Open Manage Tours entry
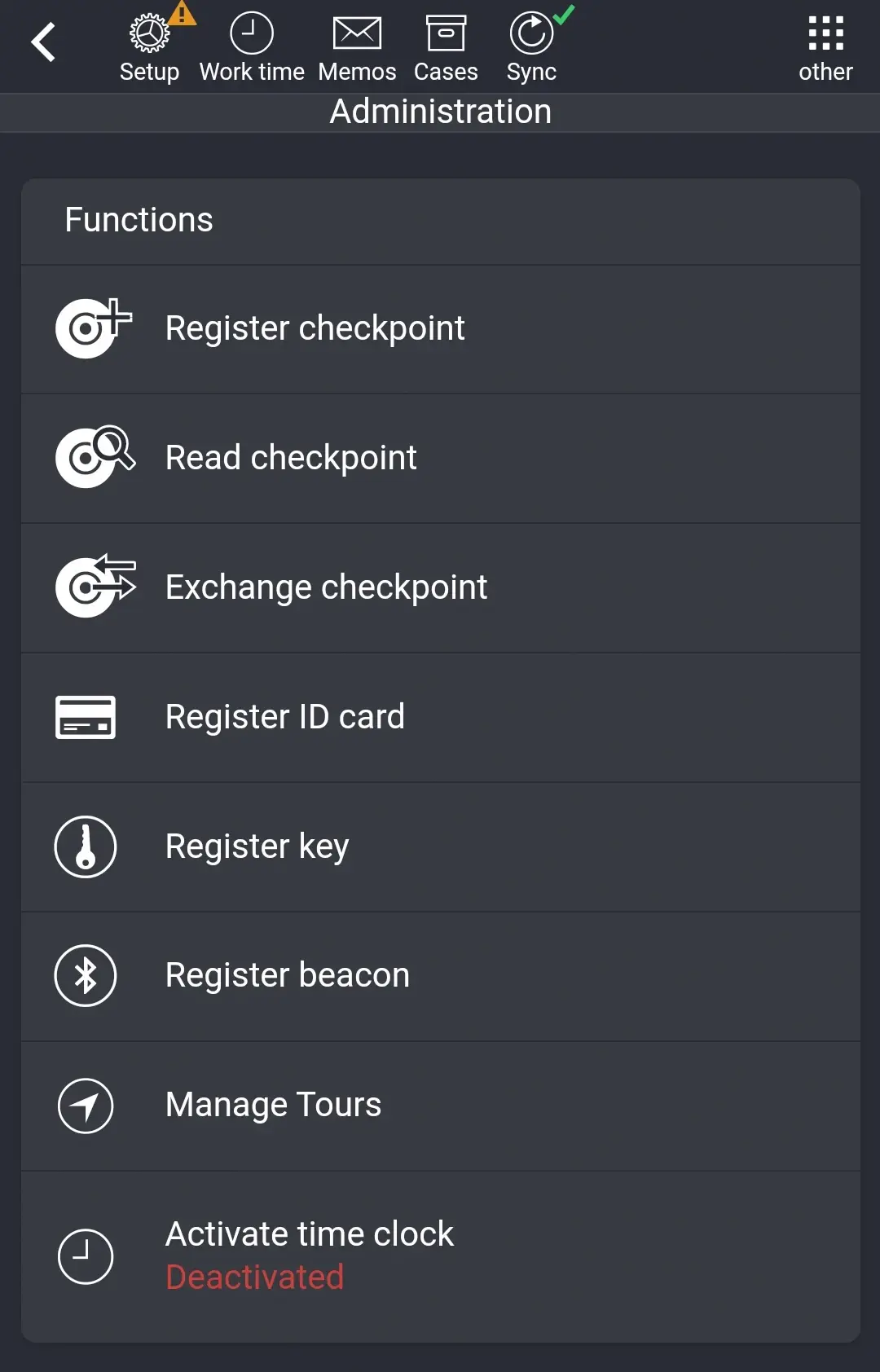The image size is (880, 1372). pyautogui.click(x=274, y=1105)
